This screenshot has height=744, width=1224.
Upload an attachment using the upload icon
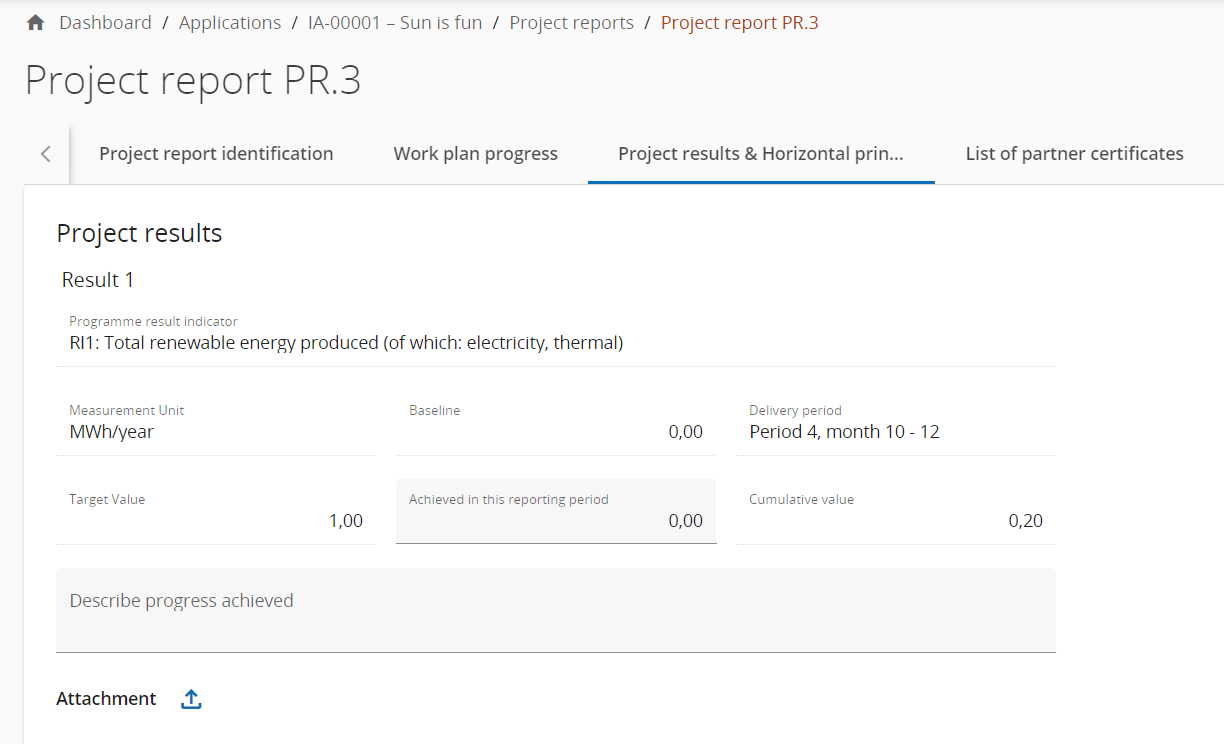191,700
